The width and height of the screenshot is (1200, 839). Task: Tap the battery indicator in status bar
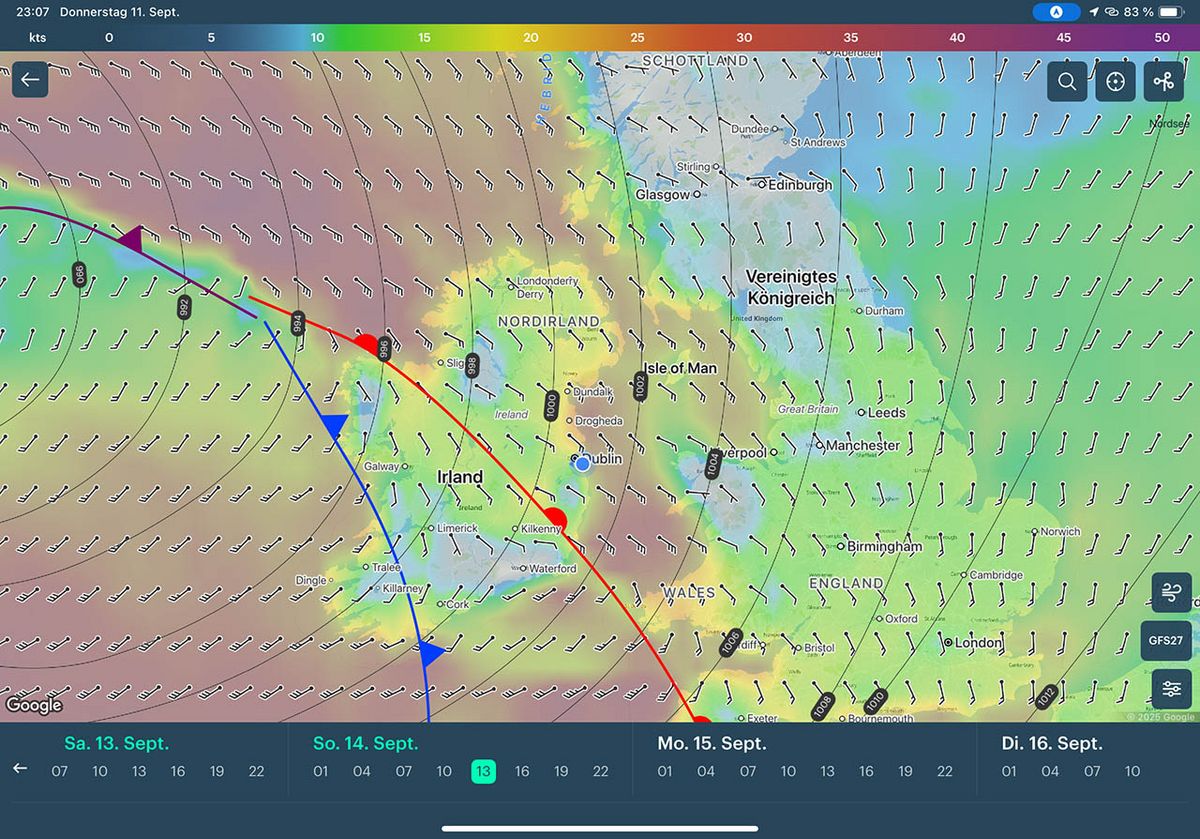click(1171, 12)
